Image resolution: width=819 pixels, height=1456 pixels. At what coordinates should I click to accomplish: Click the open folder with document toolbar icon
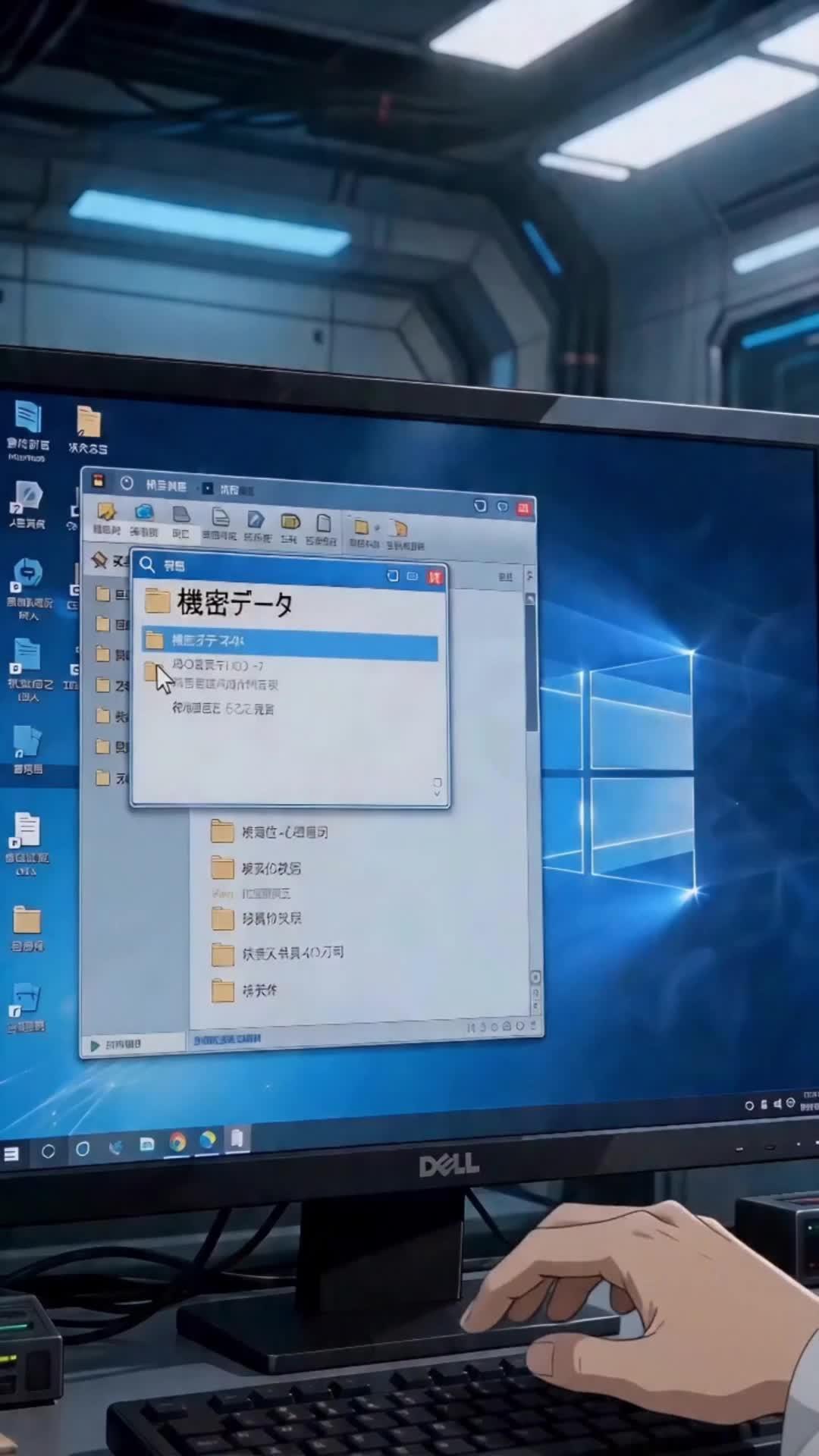[x=399, y=528]
